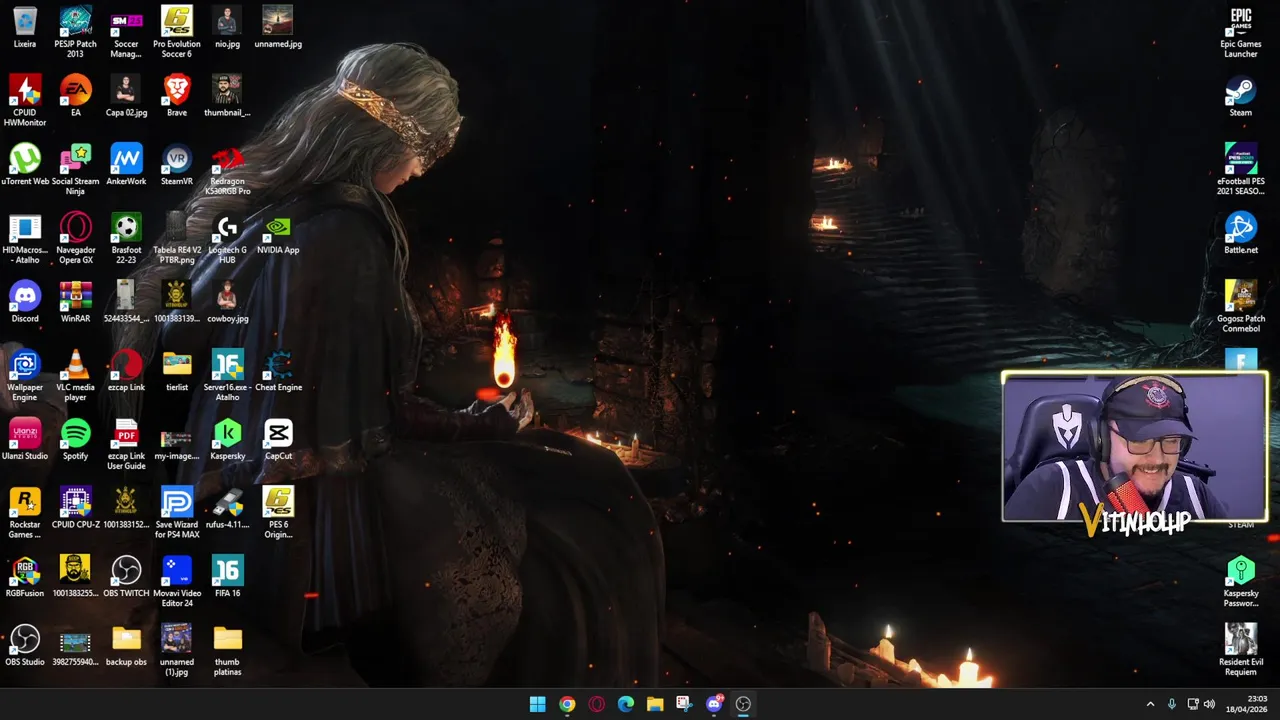This screenshot has width=1280, height=720.
Task: Launch PES 6 Original shortcut
Action: (x=278, y=512)
